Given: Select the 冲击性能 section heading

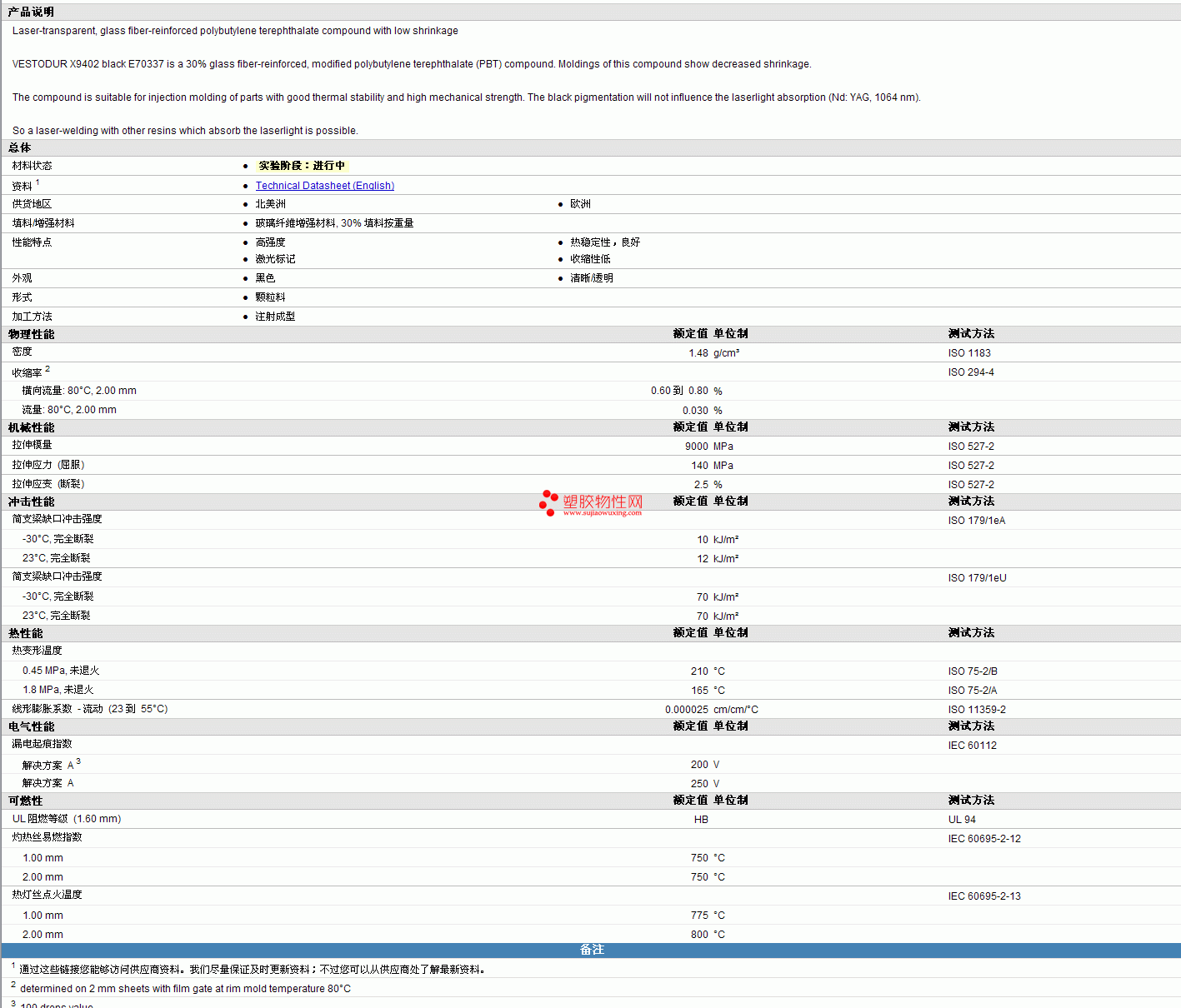Looking at the screenshot, I should (32, 502).
